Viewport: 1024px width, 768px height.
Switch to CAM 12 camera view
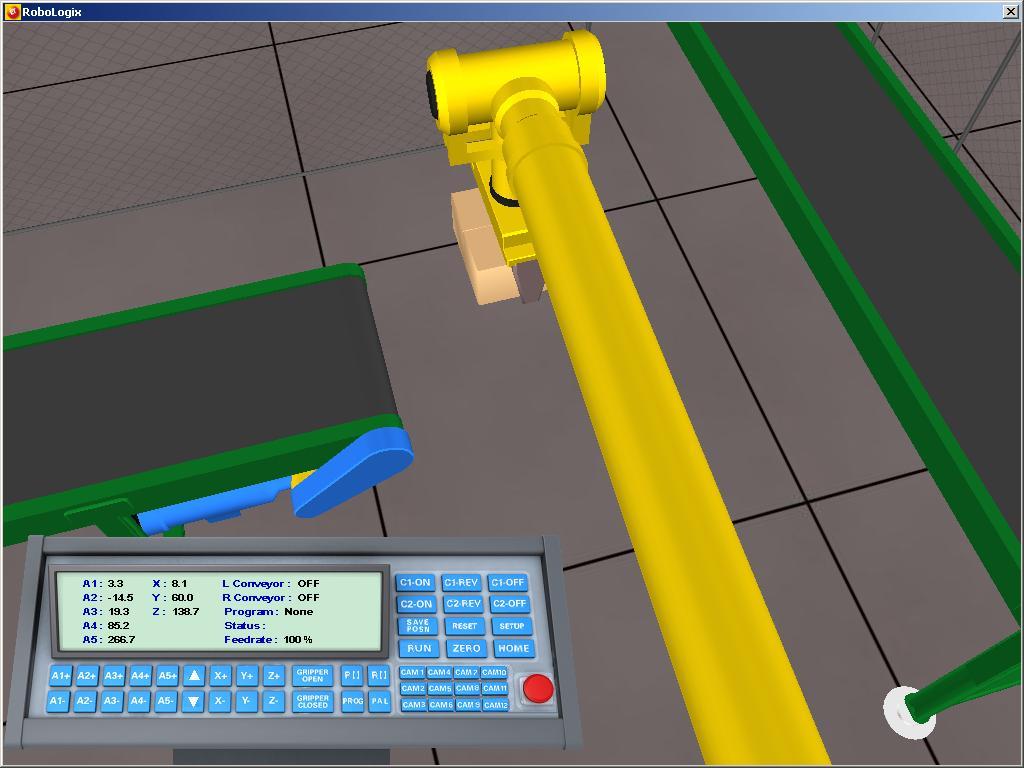pos(495,704)
